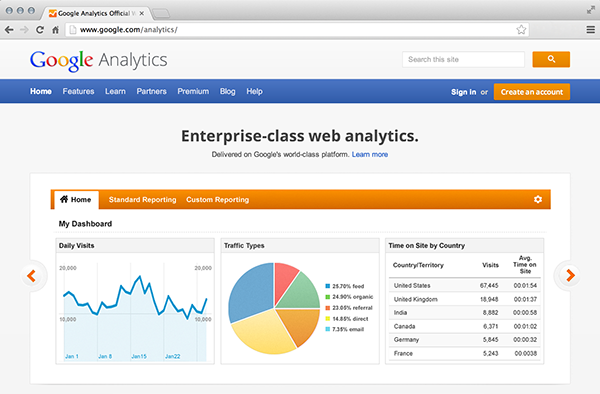
Task: Click the blue feed legend swatch
Action: (x=328, y=286)
